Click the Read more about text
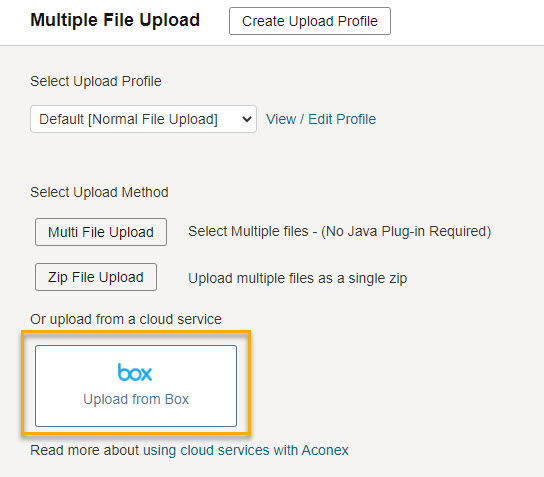 pos(84,450)
